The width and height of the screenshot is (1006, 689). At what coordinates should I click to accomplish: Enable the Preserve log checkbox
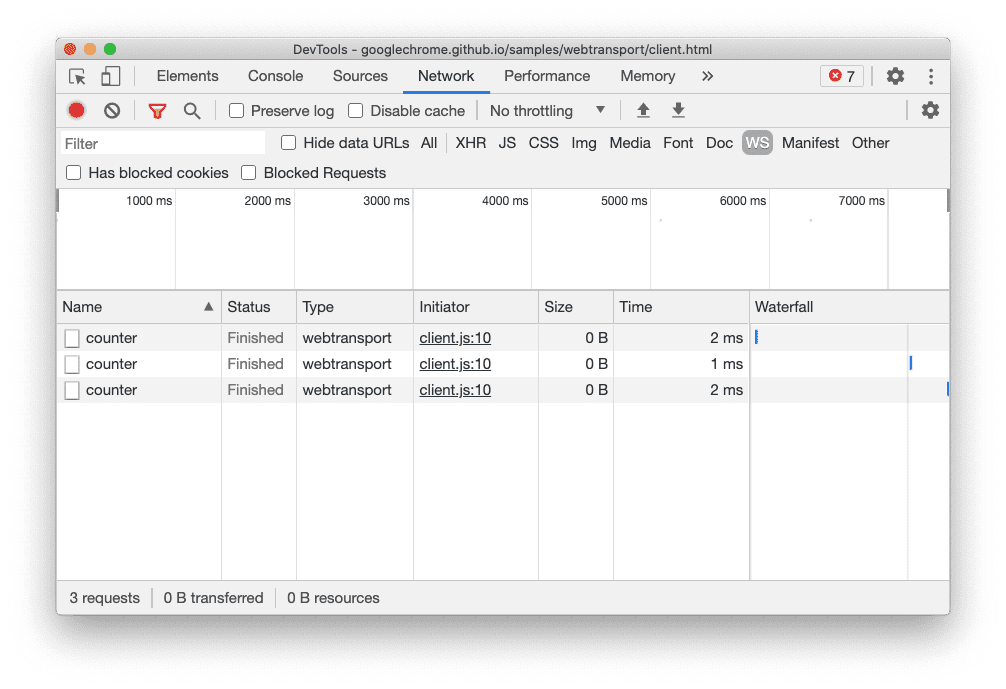pos(237,111)
